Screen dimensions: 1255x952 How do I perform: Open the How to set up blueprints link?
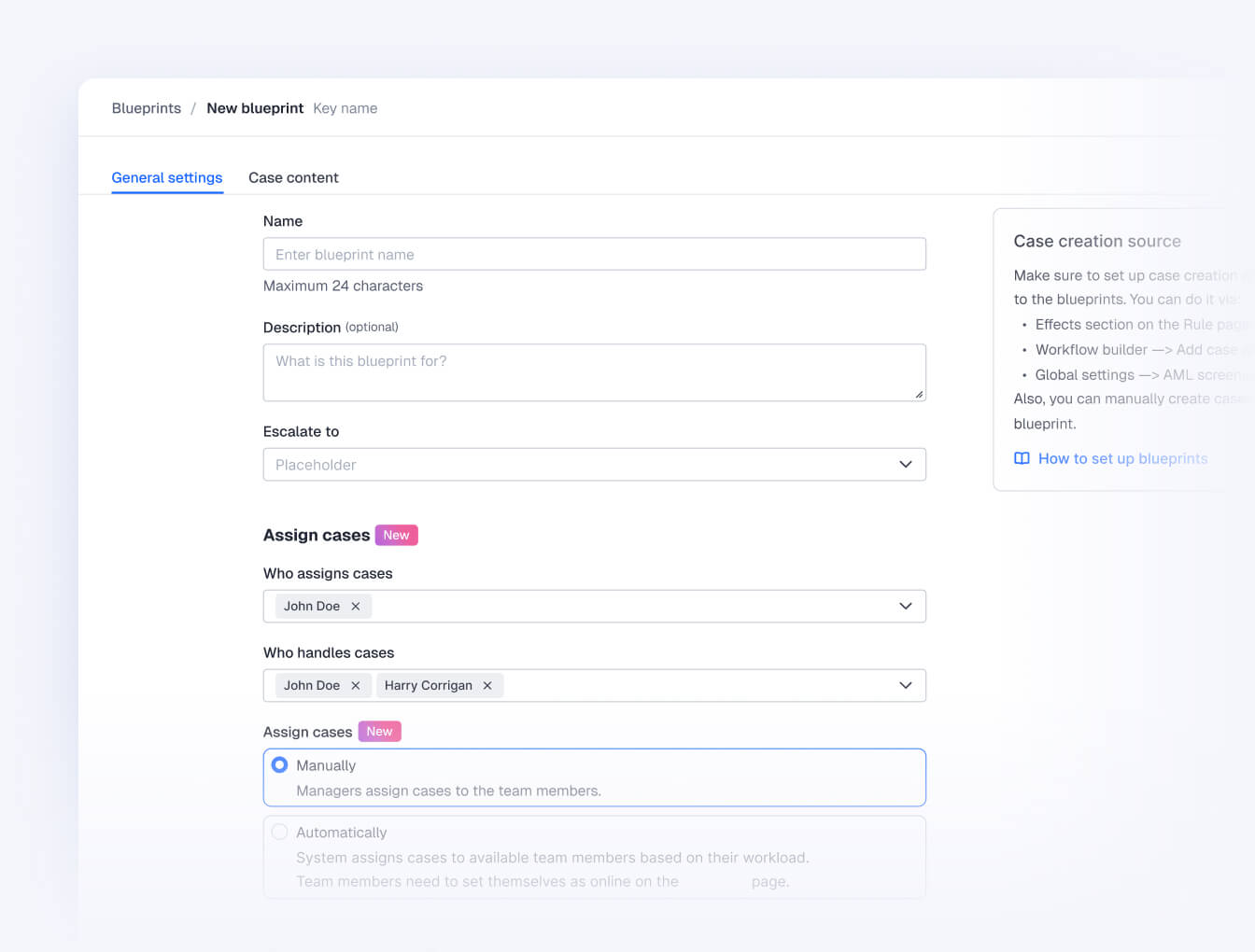coord(1123,458)
